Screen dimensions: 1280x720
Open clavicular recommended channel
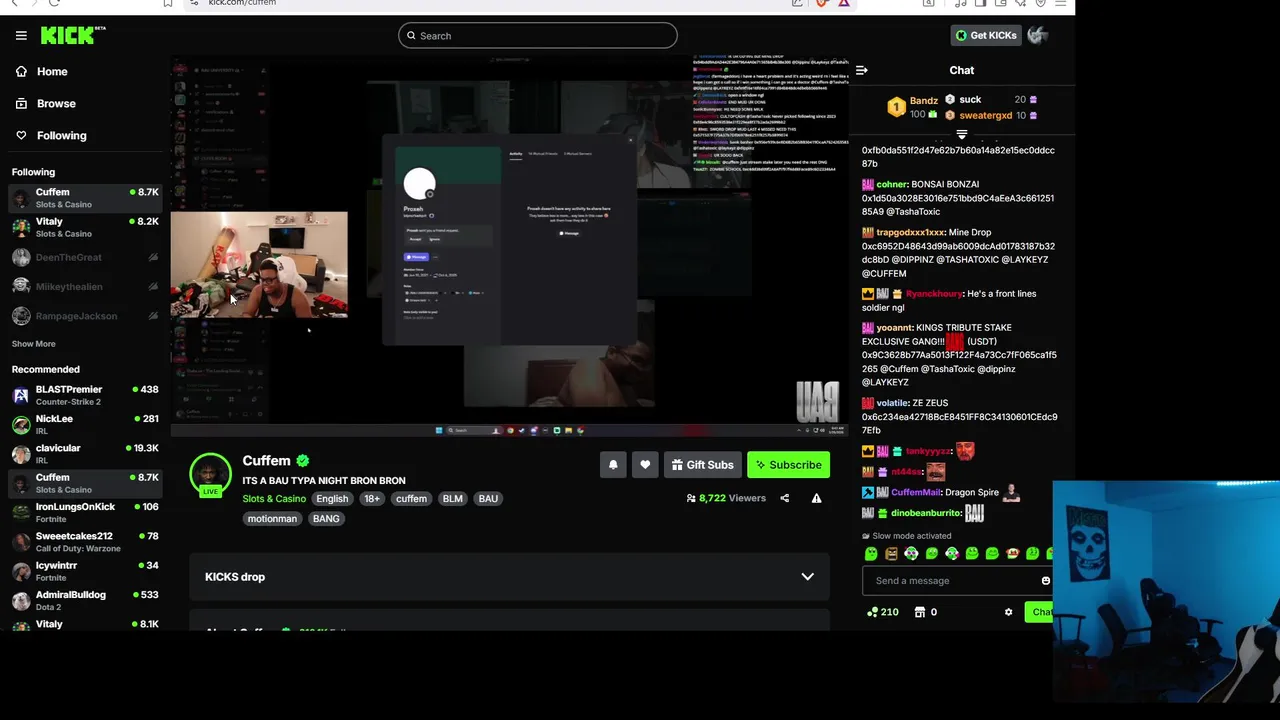85,453
